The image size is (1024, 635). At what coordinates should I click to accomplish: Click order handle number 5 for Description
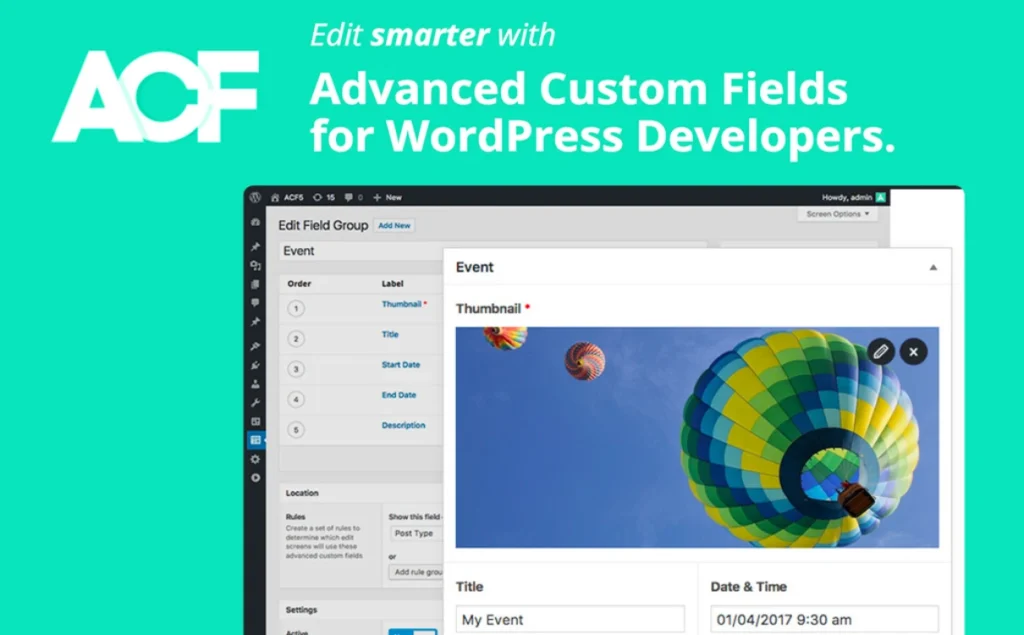(x=296, y=430)
